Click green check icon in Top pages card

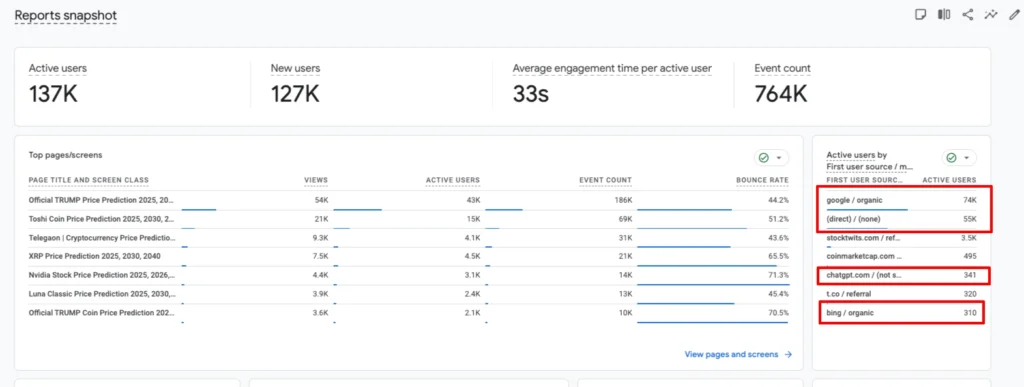pyautogui.click(x=764, y=158)
